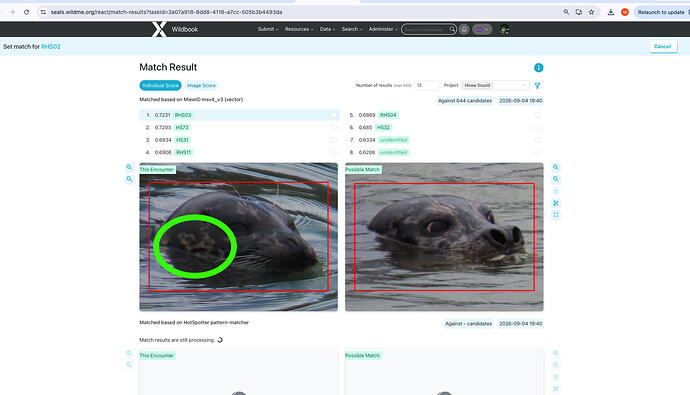Screen dimensions: 690x395
Task: Open individual RHS03 link
Action: click(x=183, y=115)
